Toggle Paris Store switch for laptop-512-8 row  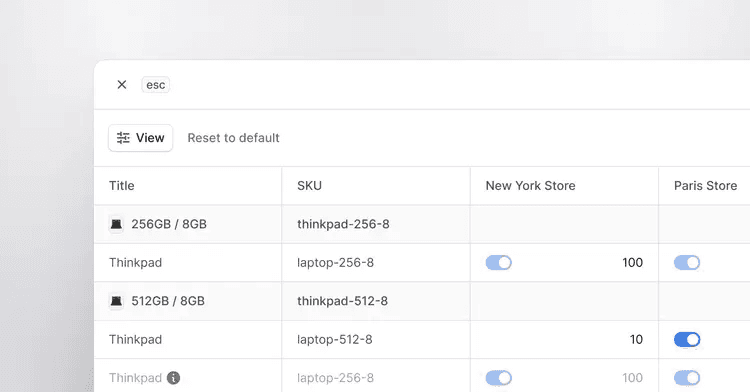coord(687,339)
